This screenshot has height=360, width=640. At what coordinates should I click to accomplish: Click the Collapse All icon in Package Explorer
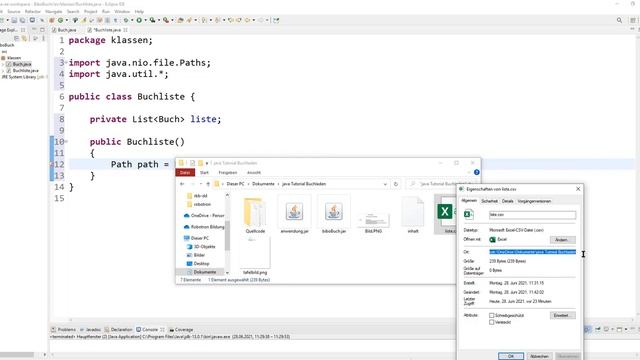17,38
